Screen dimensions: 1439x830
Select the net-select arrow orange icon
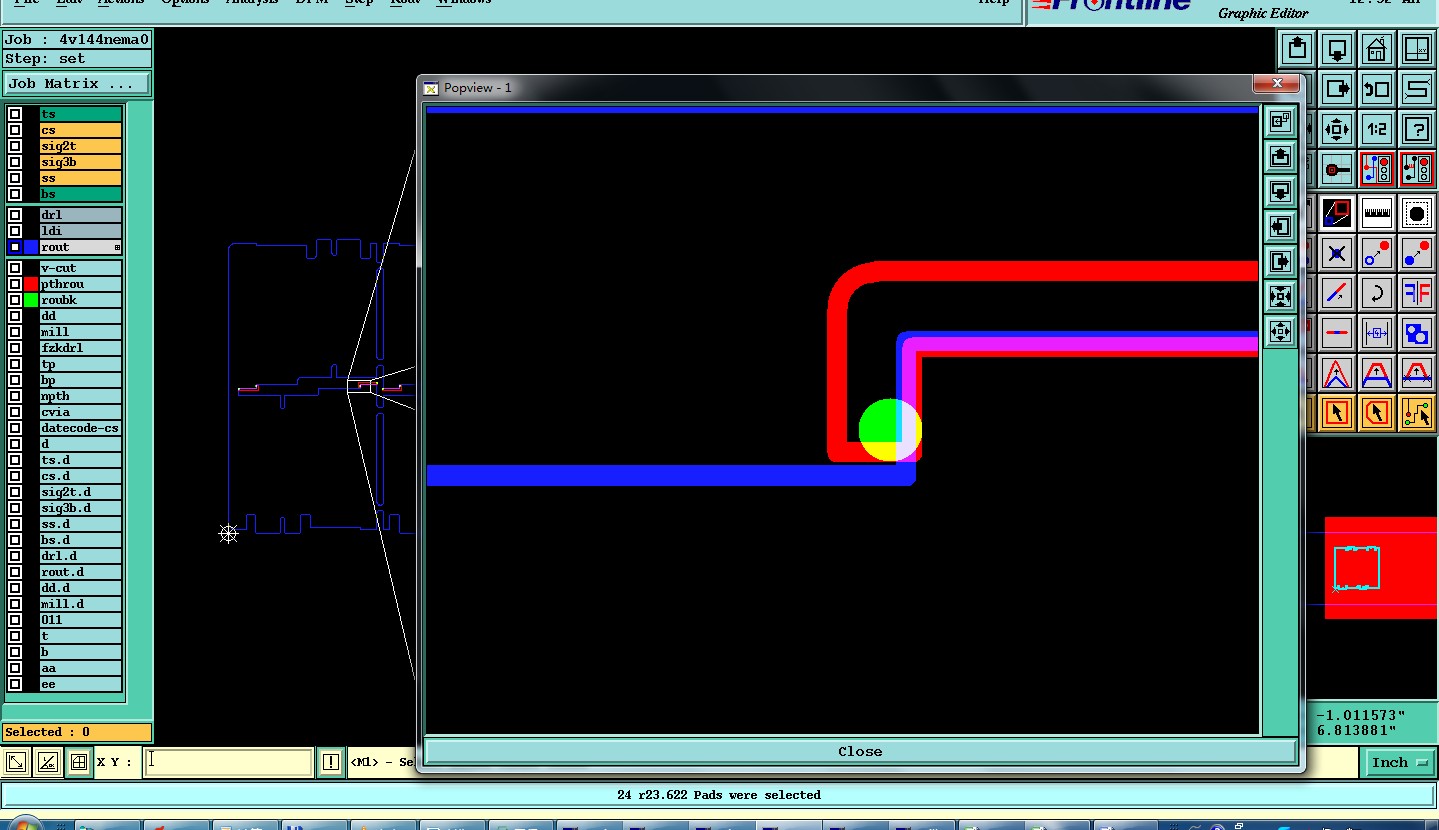(1417, 412)
